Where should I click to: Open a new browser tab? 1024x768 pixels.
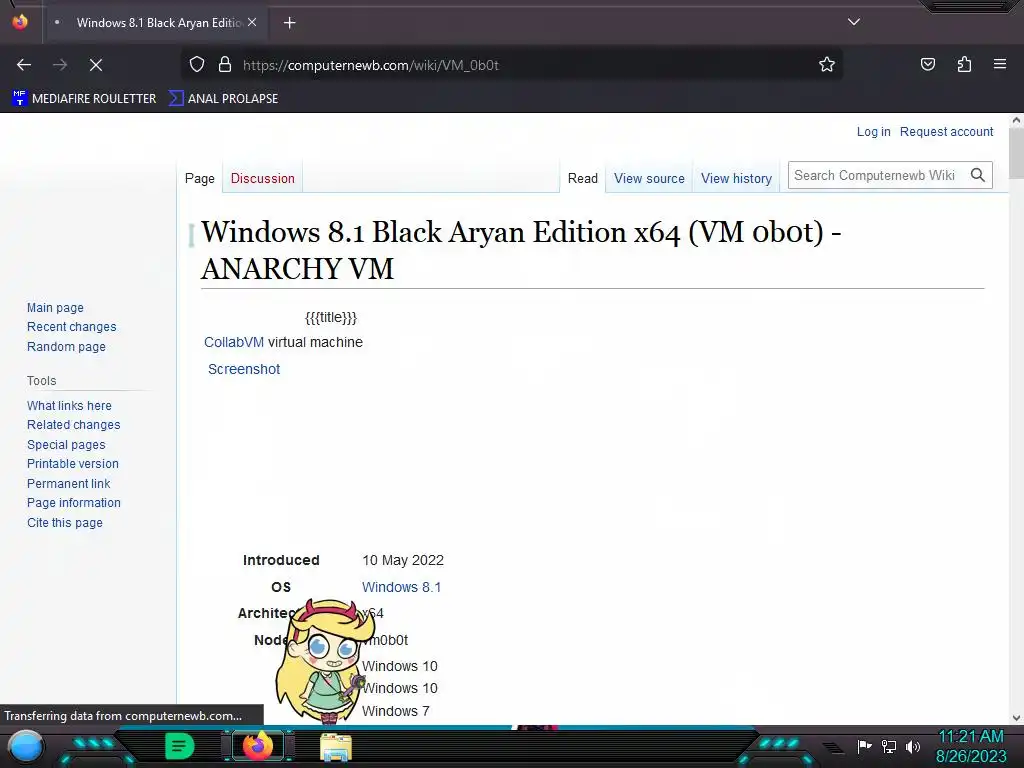point(289,23)
